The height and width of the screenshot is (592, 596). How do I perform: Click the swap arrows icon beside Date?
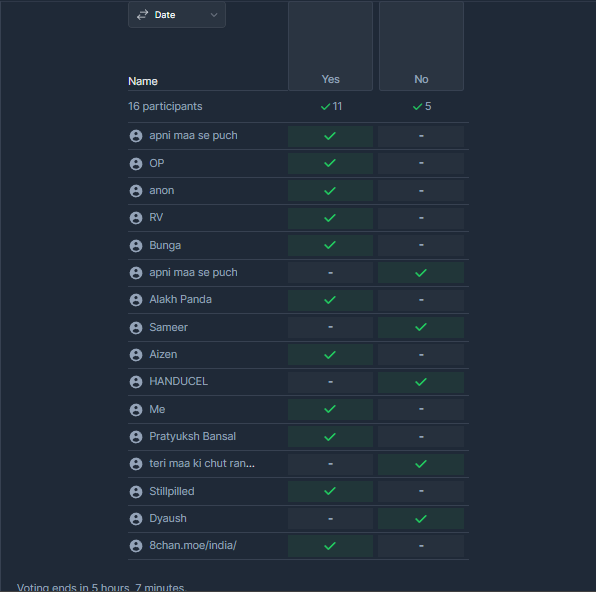[142, 15]
